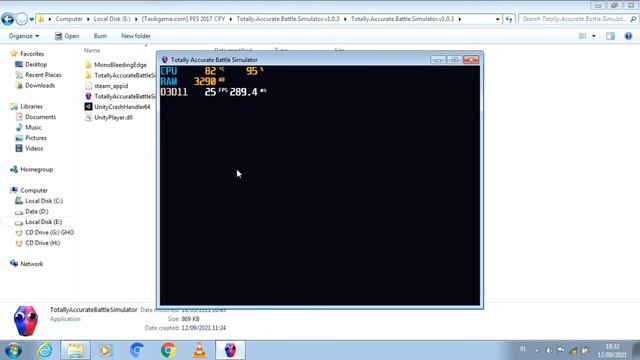Launch Google Chrome from the taskbar

click(168, 350)
